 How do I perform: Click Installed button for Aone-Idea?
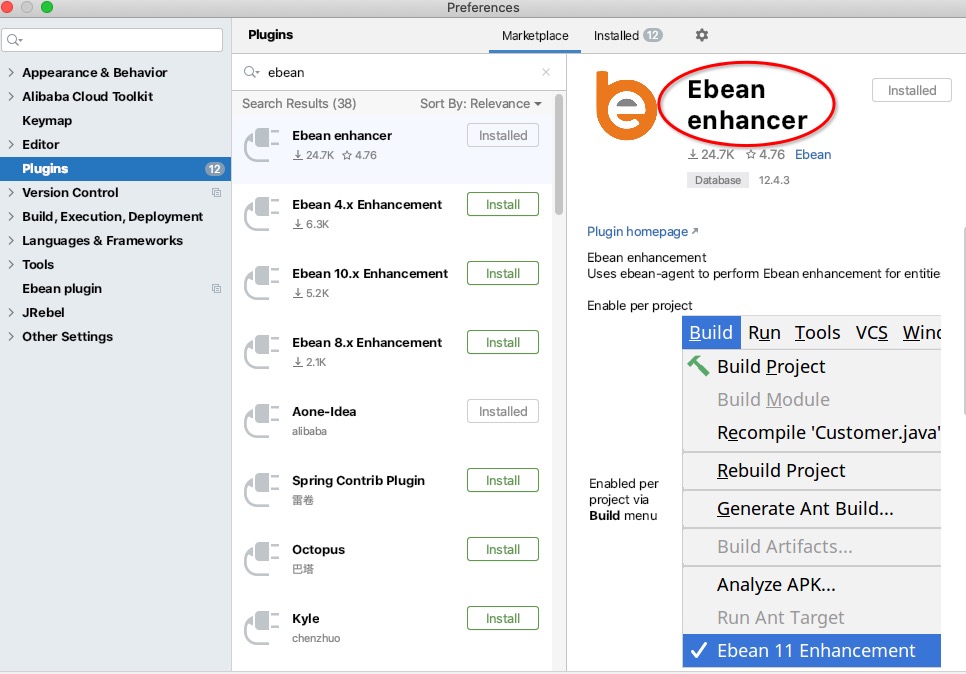point(503,412)
